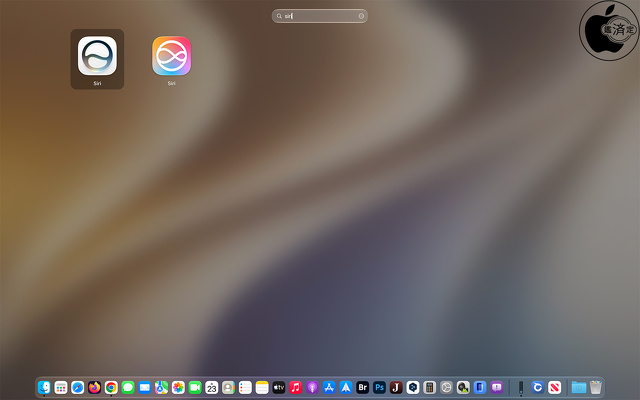The width and height of the screenshot is (640, 400).
Task: Open the disk-with-green-arrow app in Dock
Action: coord(463,387)
